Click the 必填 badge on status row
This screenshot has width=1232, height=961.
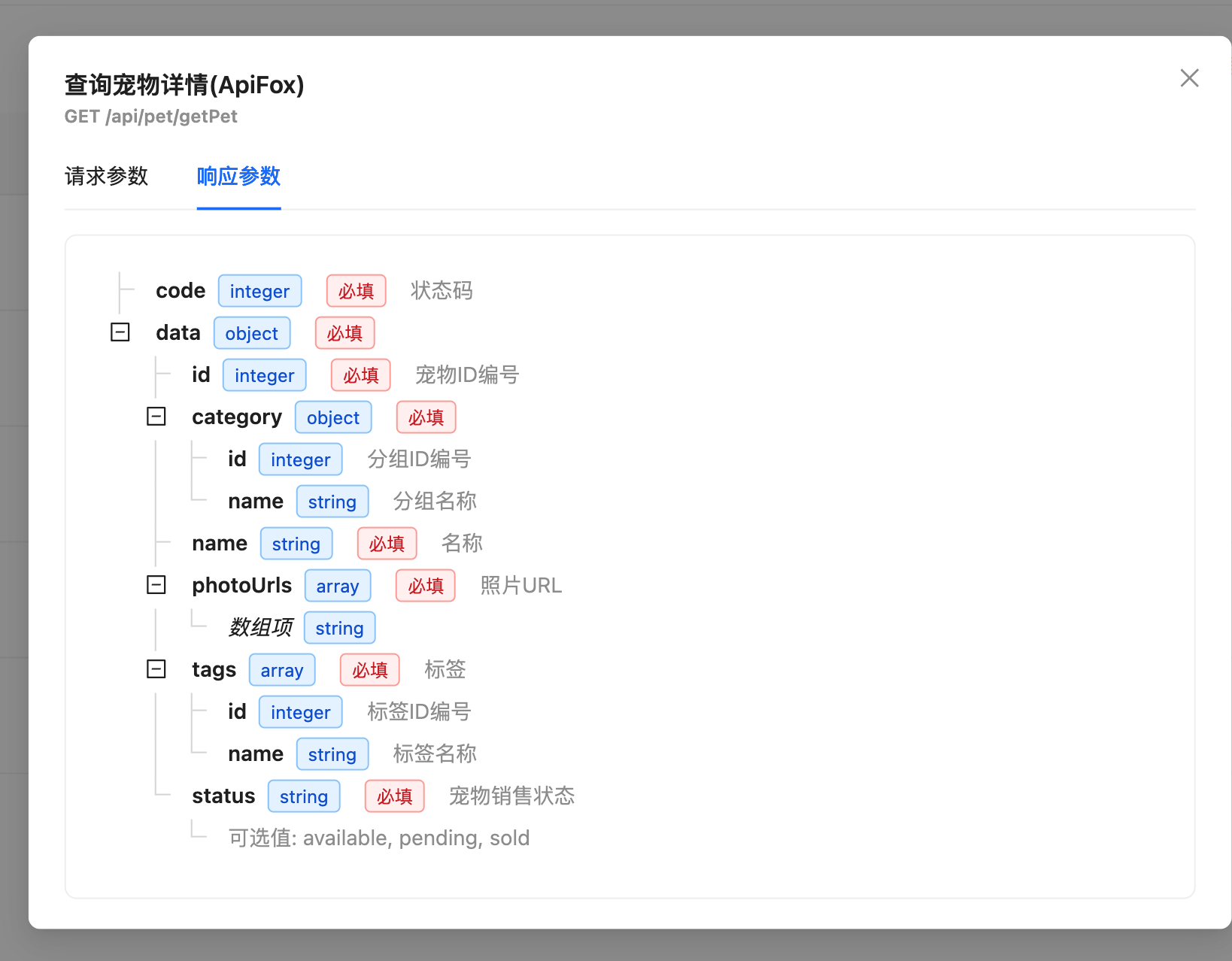[395, 796]
